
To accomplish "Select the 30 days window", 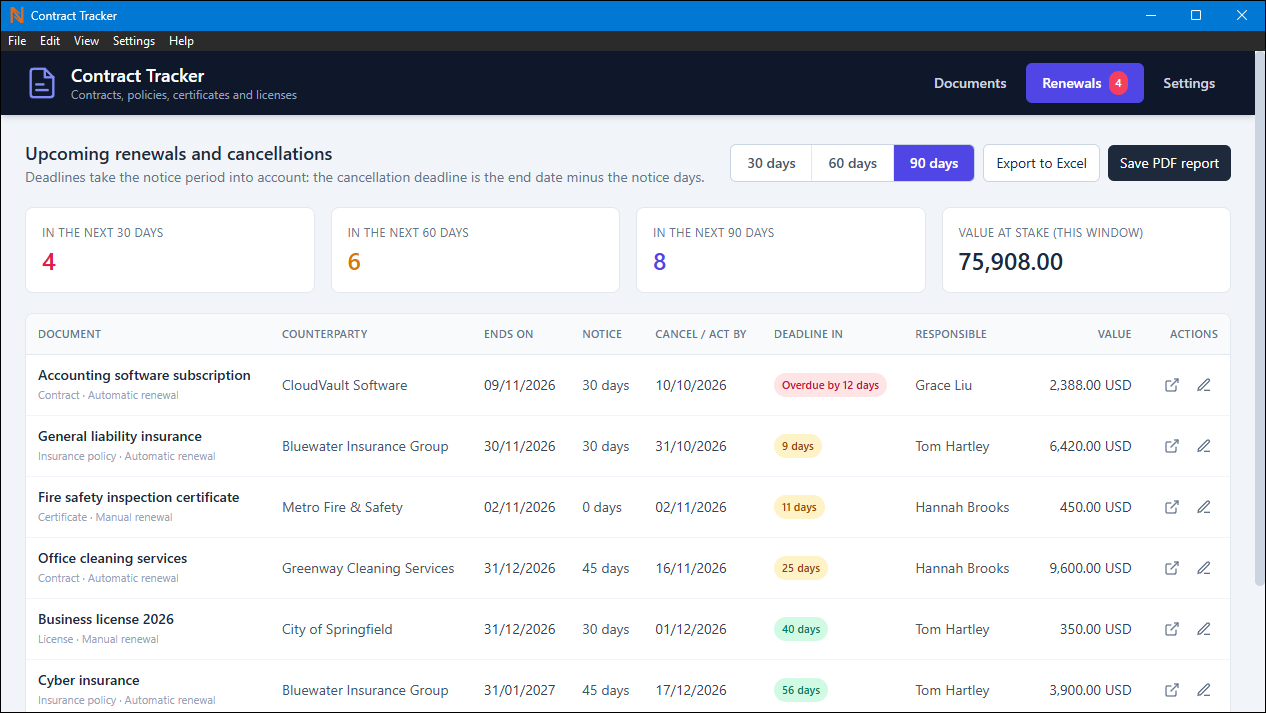I will [x=771, y=163].
